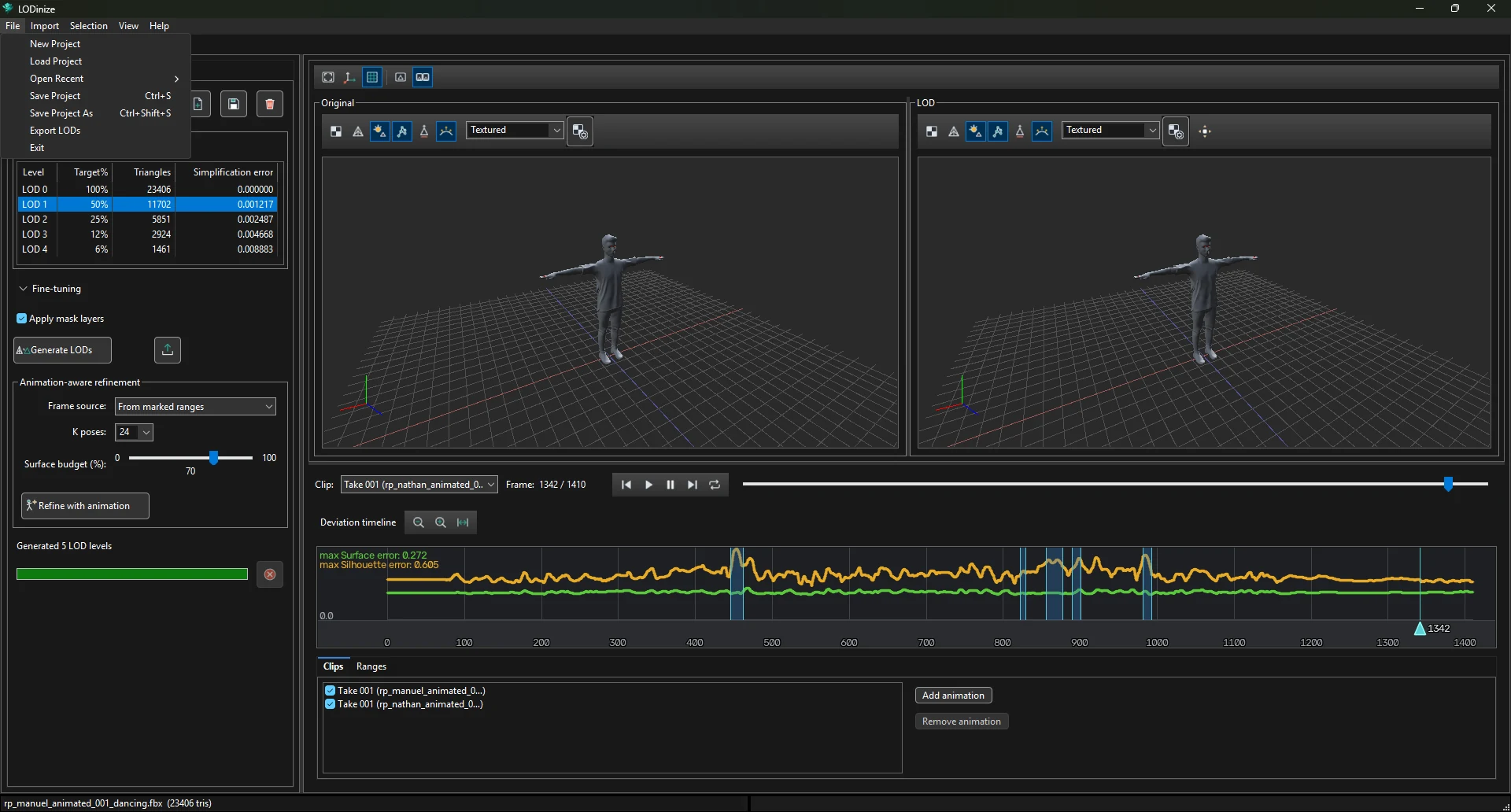This screenshot has width=1511, height=812.
Task: Click the floppy disk save icon
Action: [x=234, y=104]
